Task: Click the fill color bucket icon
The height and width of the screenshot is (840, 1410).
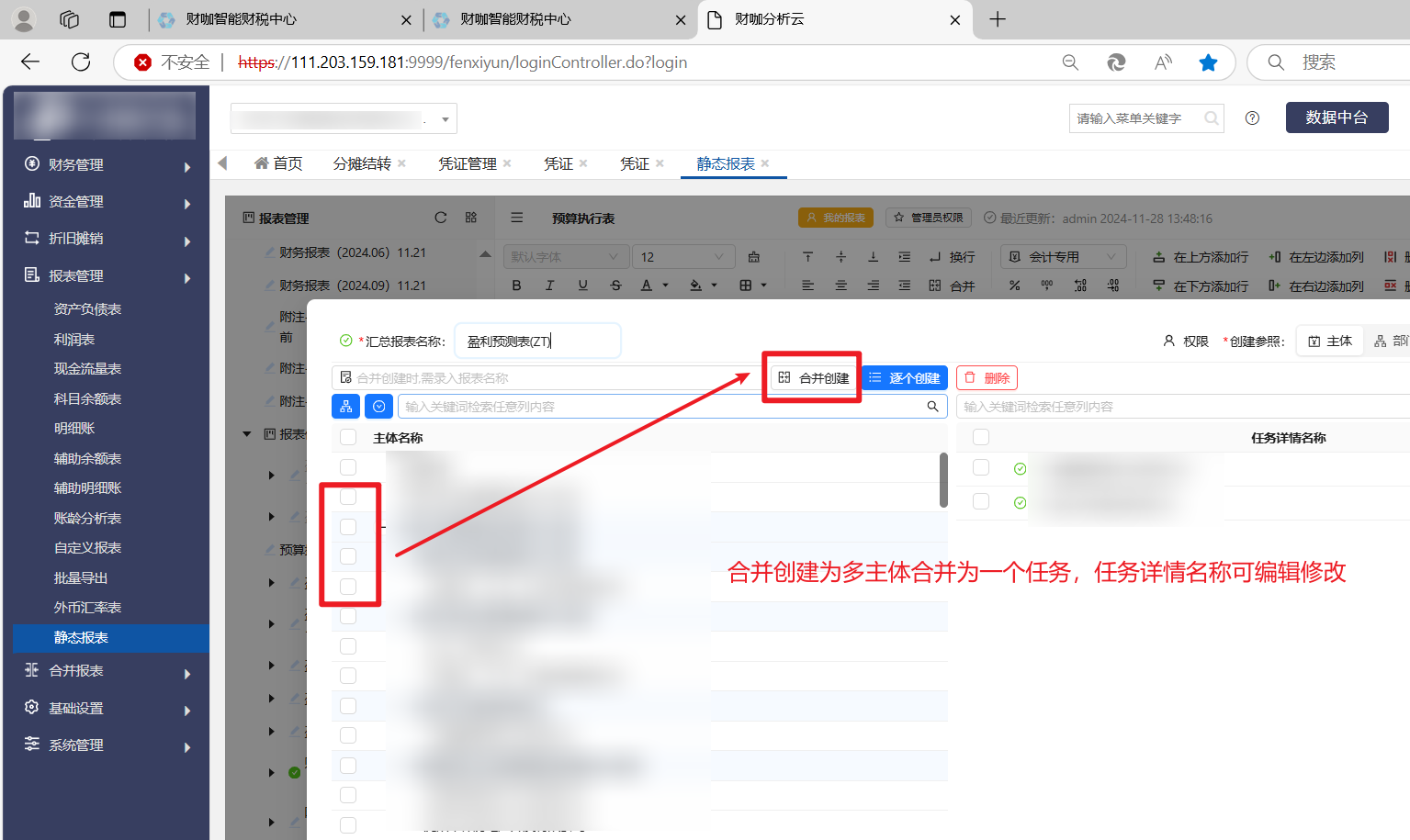Action: (696, 286)
